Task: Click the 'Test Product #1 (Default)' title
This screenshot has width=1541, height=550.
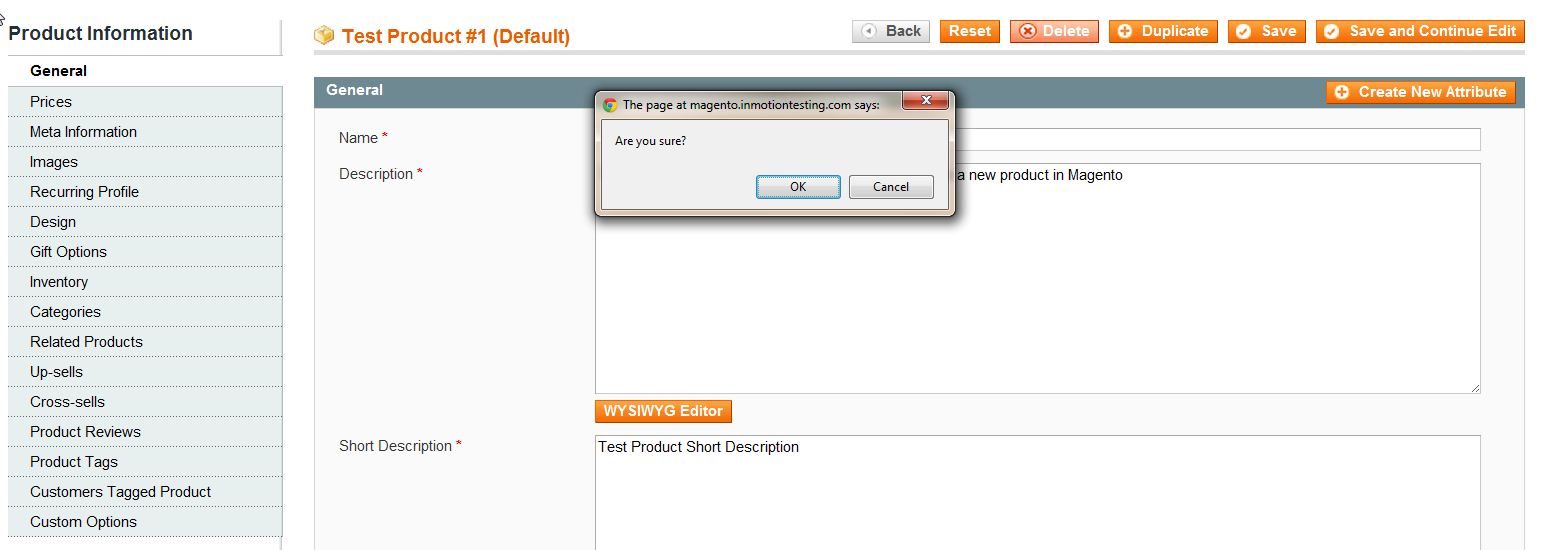Action: [x=456, y=36]
